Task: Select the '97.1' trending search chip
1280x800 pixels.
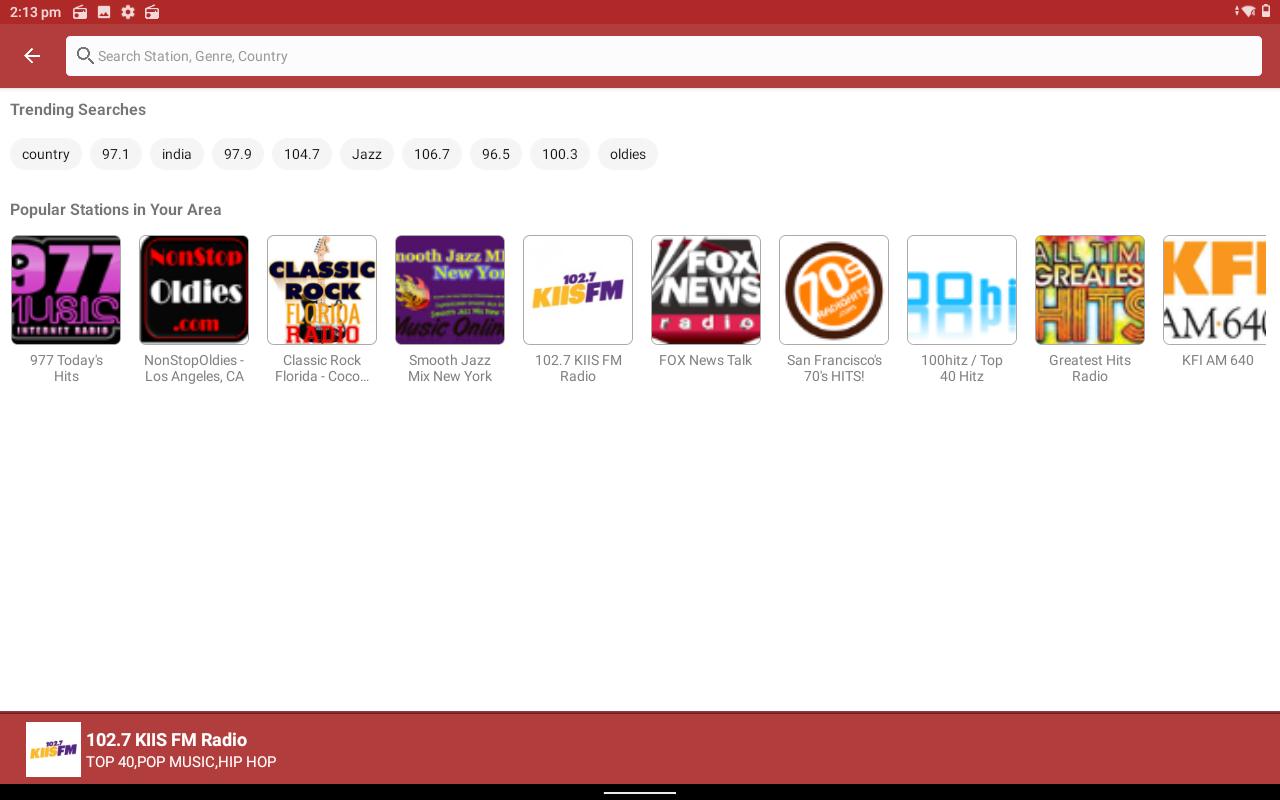Action: 116,154
